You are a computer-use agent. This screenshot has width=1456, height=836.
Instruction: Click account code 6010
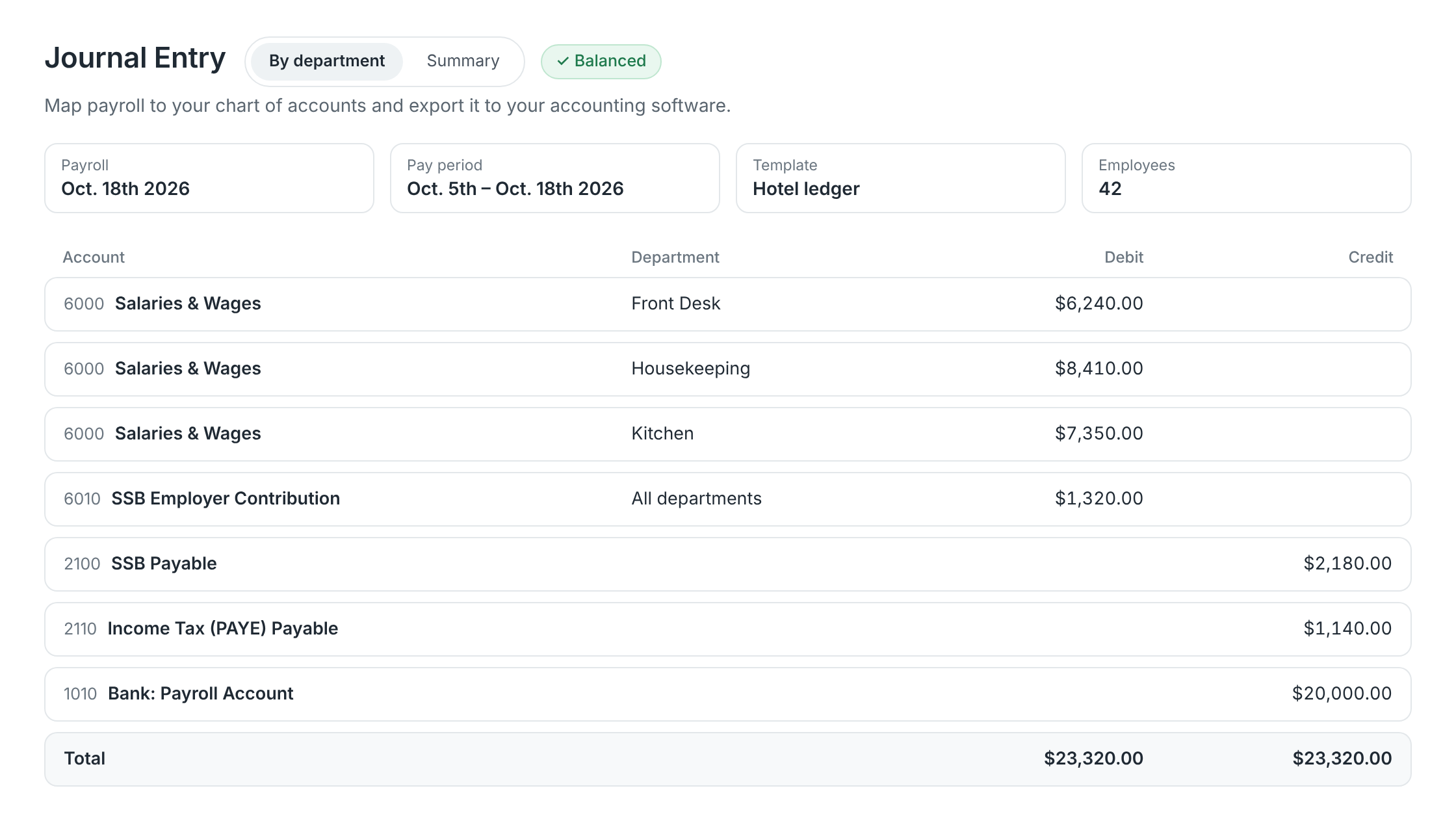(x=82, y=499)
